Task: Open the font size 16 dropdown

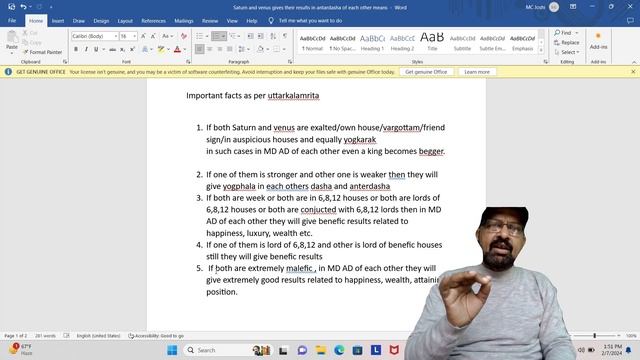Action: click(134, 36)
